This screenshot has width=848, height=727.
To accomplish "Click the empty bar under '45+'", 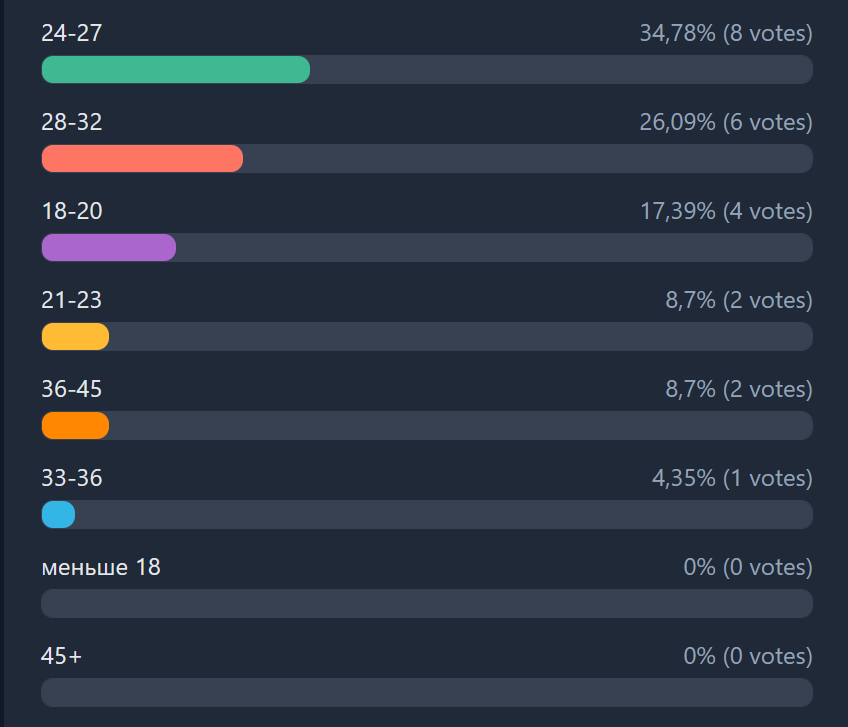I will tap(426, 693).
